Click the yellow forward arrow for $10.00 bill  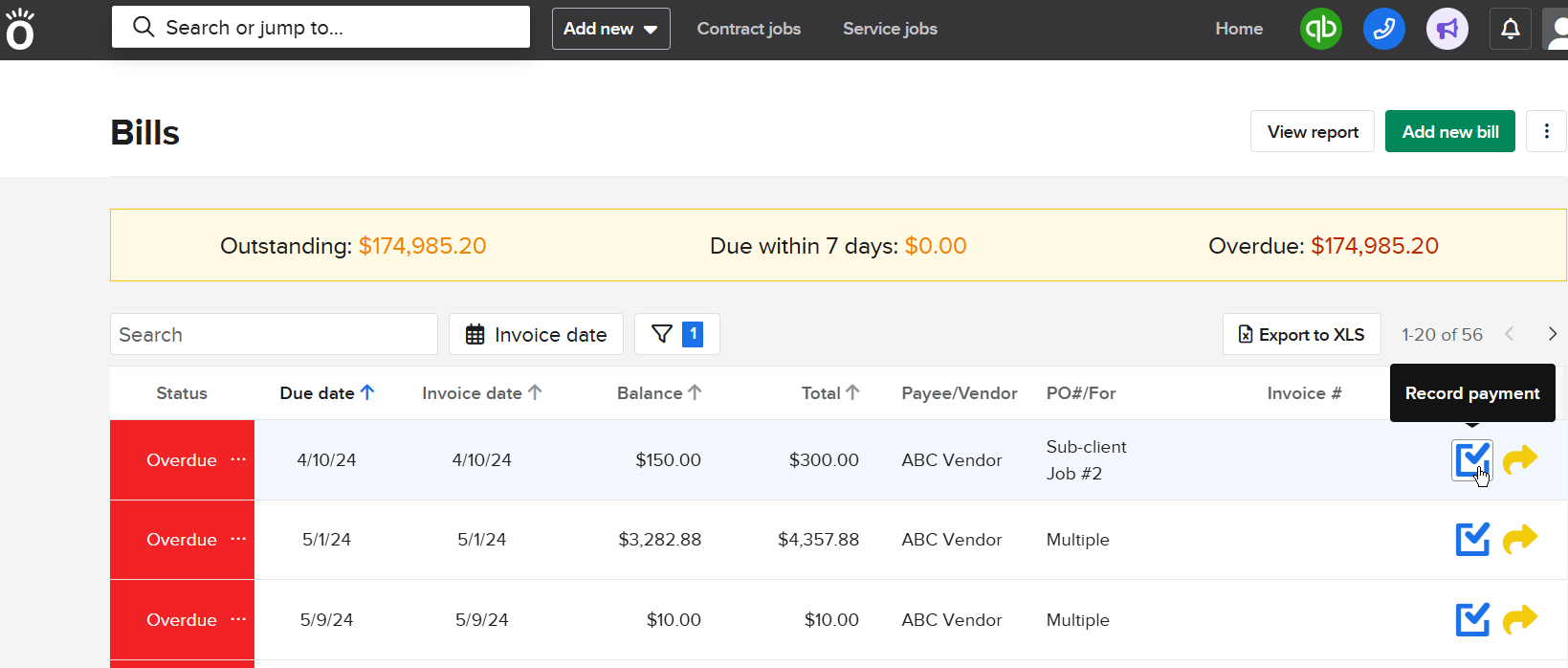point(1519,619)
